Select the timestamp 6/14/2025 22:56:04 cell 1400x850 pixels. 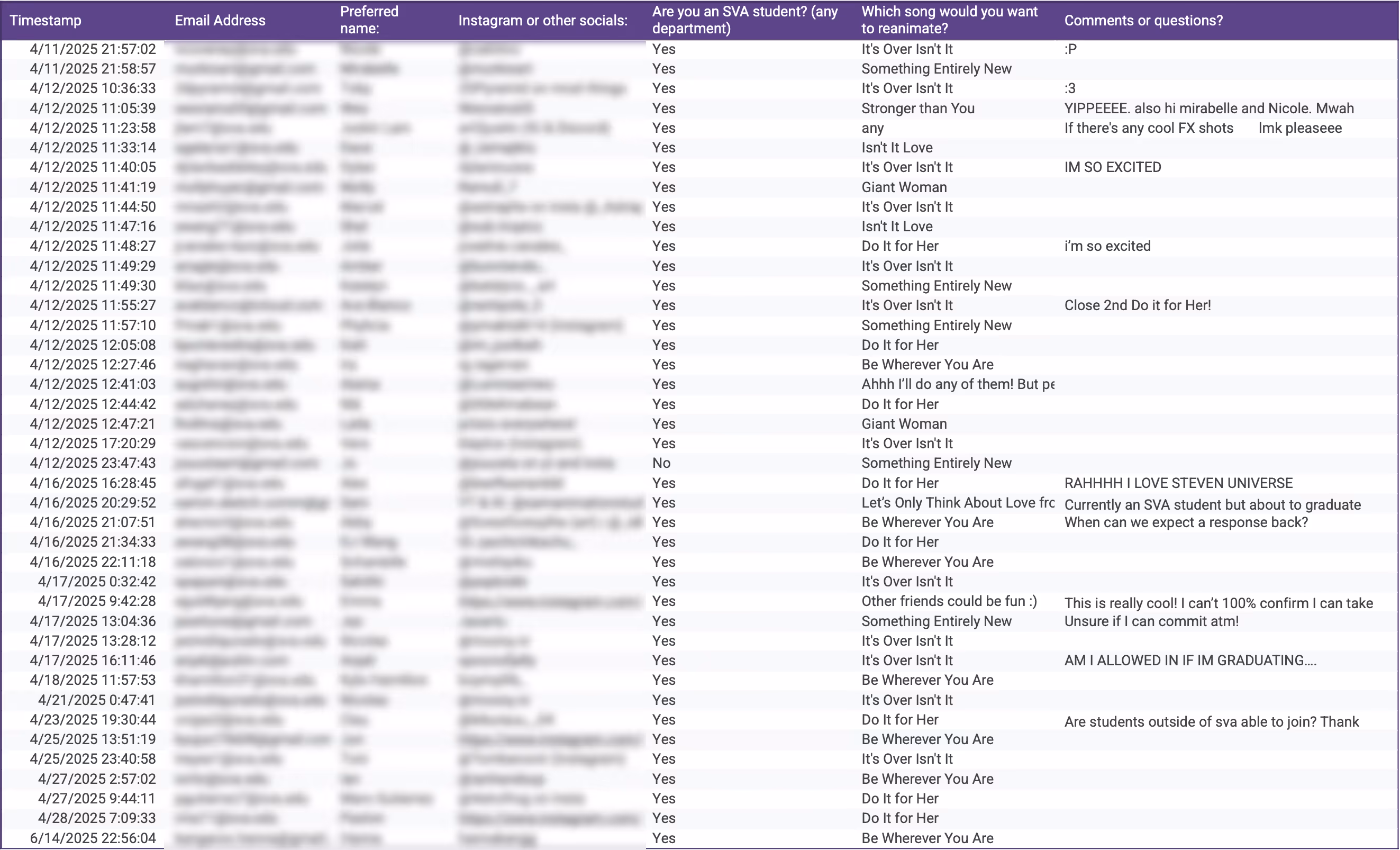[x=93, y=838]
